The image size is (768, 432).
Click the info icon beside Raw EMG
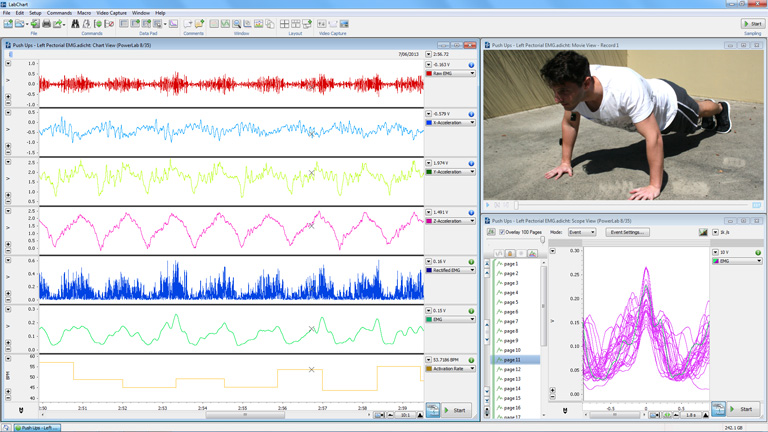point(471,64)
